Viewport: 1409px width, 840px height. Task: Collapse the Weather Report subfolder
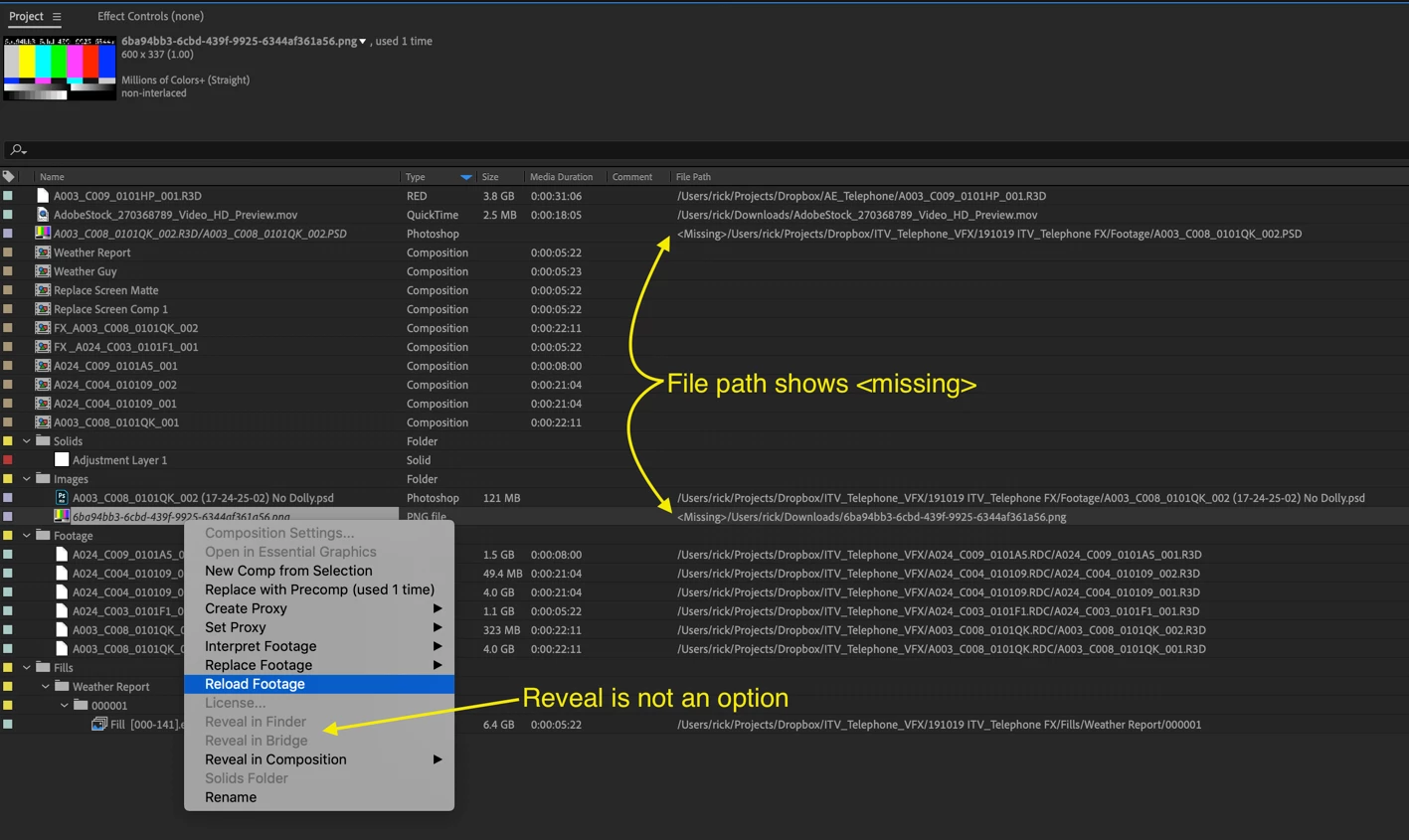click(46, 687)
